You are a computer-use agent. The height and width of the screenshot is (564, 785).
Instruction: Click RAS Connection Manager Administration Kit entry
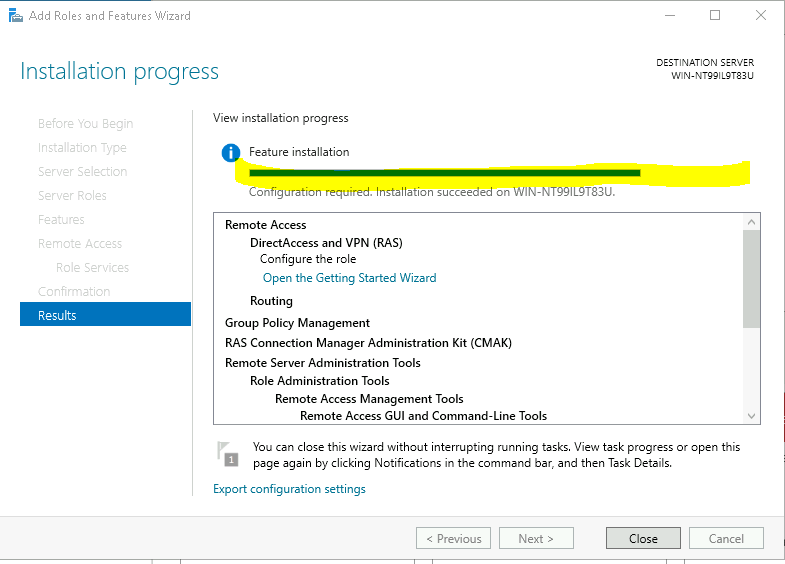tap(368, 343)
